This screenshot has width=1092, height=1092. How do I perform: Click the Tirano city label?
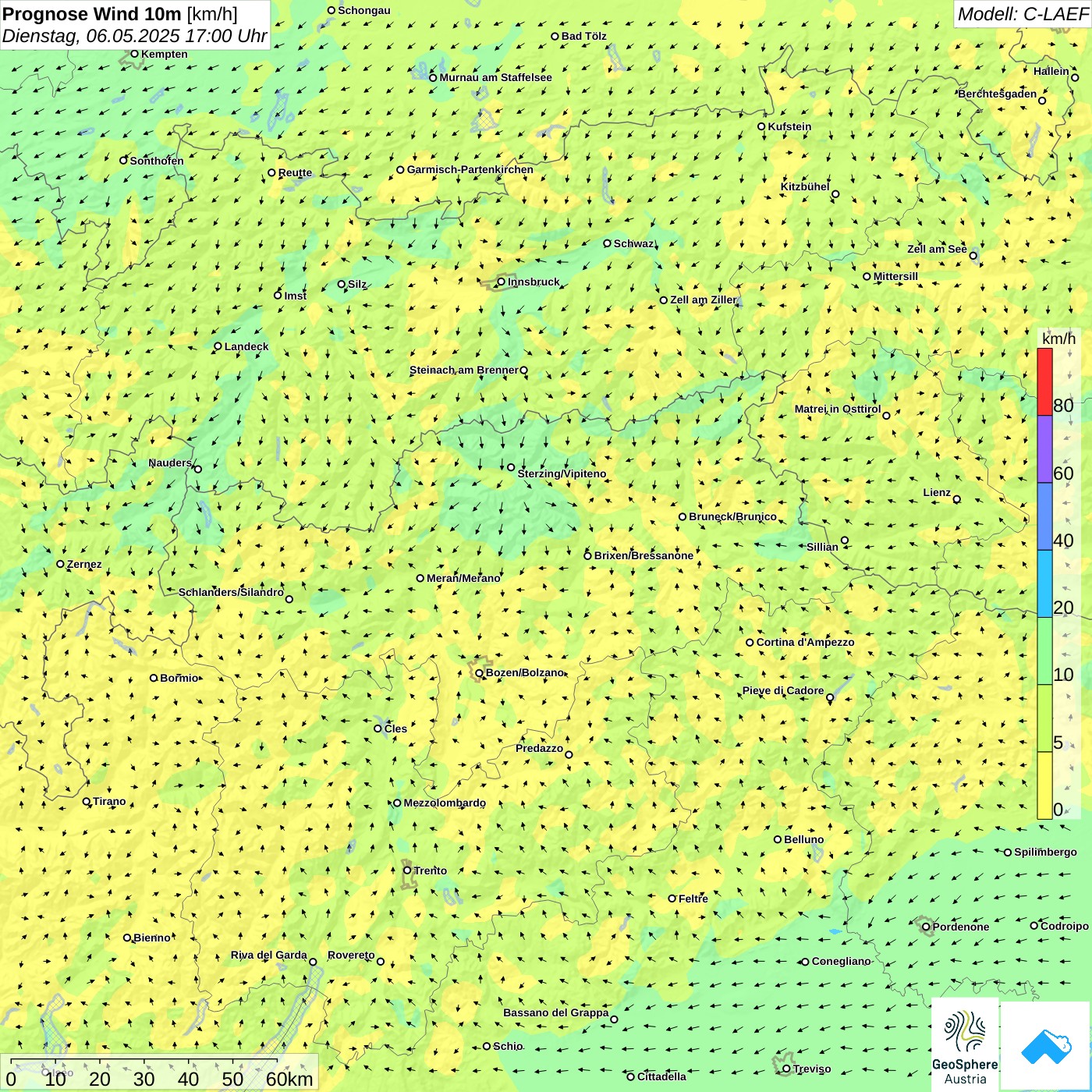(x=109, y=801)
